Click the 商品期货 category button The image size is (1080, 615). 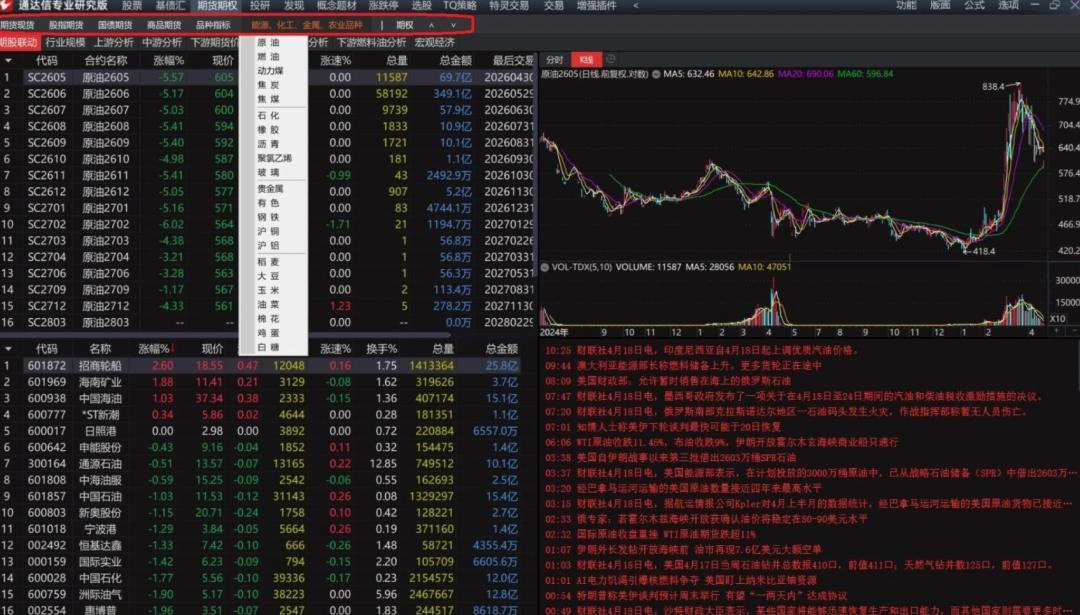coord(164,25)
